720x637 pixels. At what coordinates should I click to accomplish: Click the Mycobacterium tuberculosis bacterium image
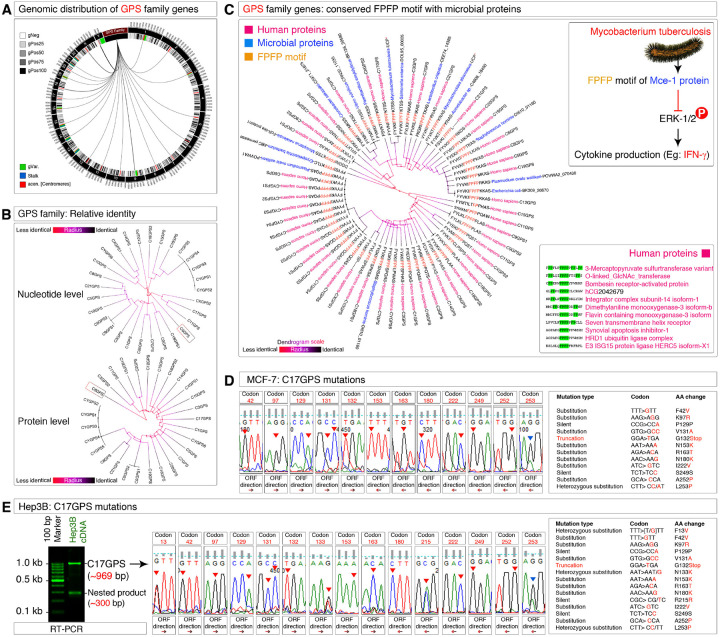point(675,51)
